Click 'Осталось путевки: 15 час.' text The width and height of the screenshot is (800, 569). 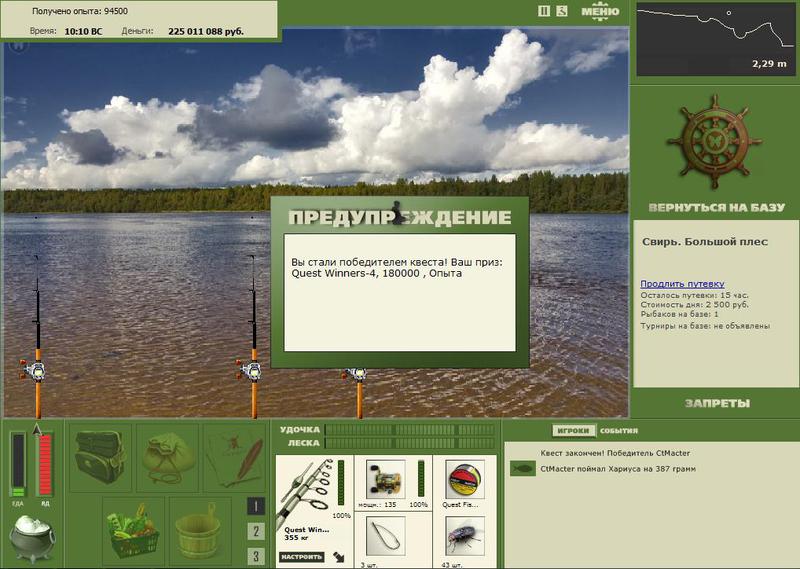tap(694, 295)
